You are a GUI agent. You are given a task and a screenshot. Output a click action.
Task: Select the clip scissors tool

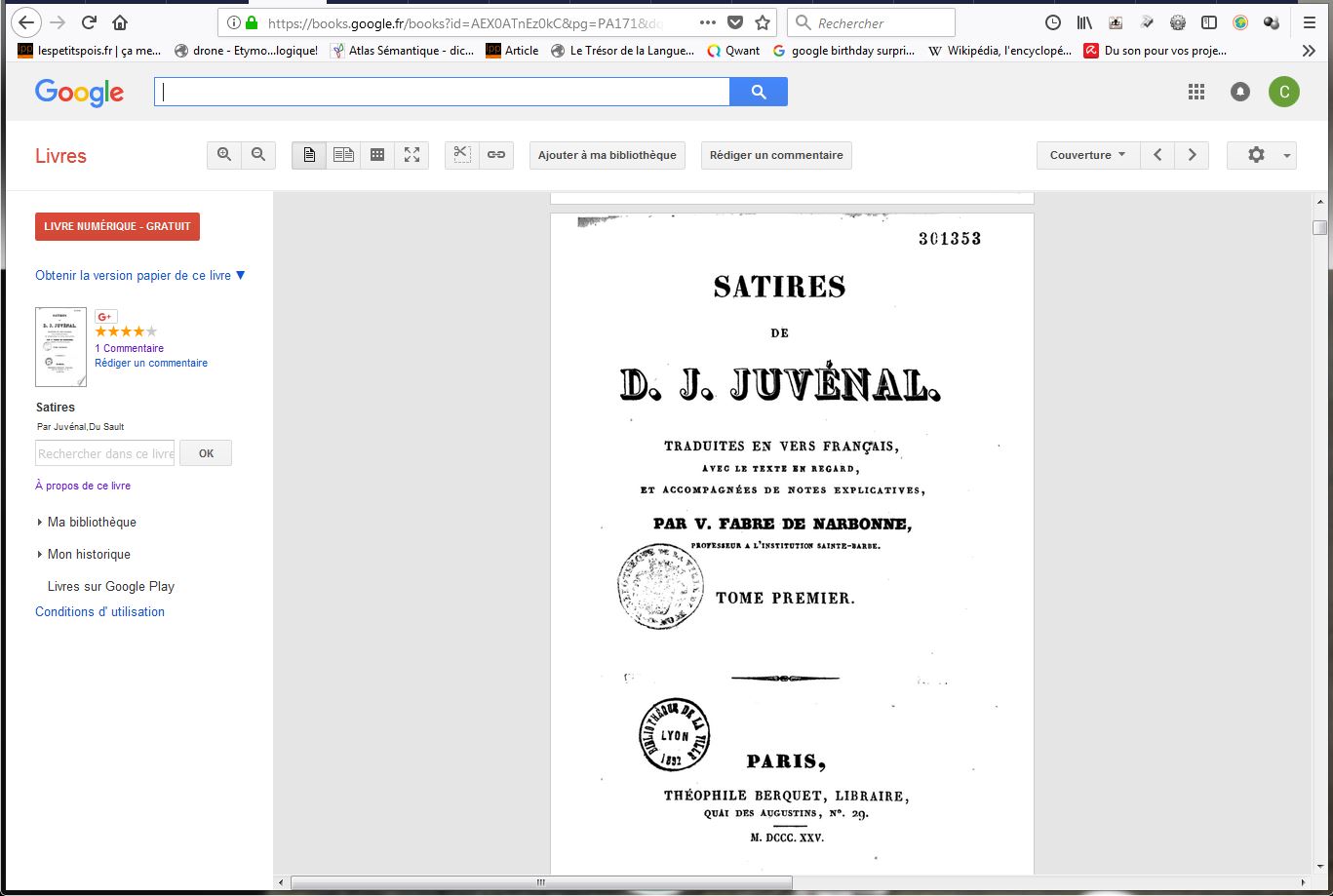pyautogui.click(x=462, y=155)
